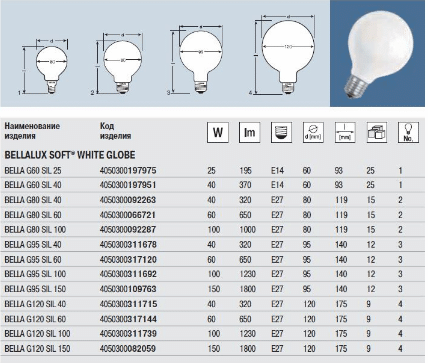This screenshot has width=428, height=363.
Task: Click the W wattage column icon
Action: click(218, 132)
